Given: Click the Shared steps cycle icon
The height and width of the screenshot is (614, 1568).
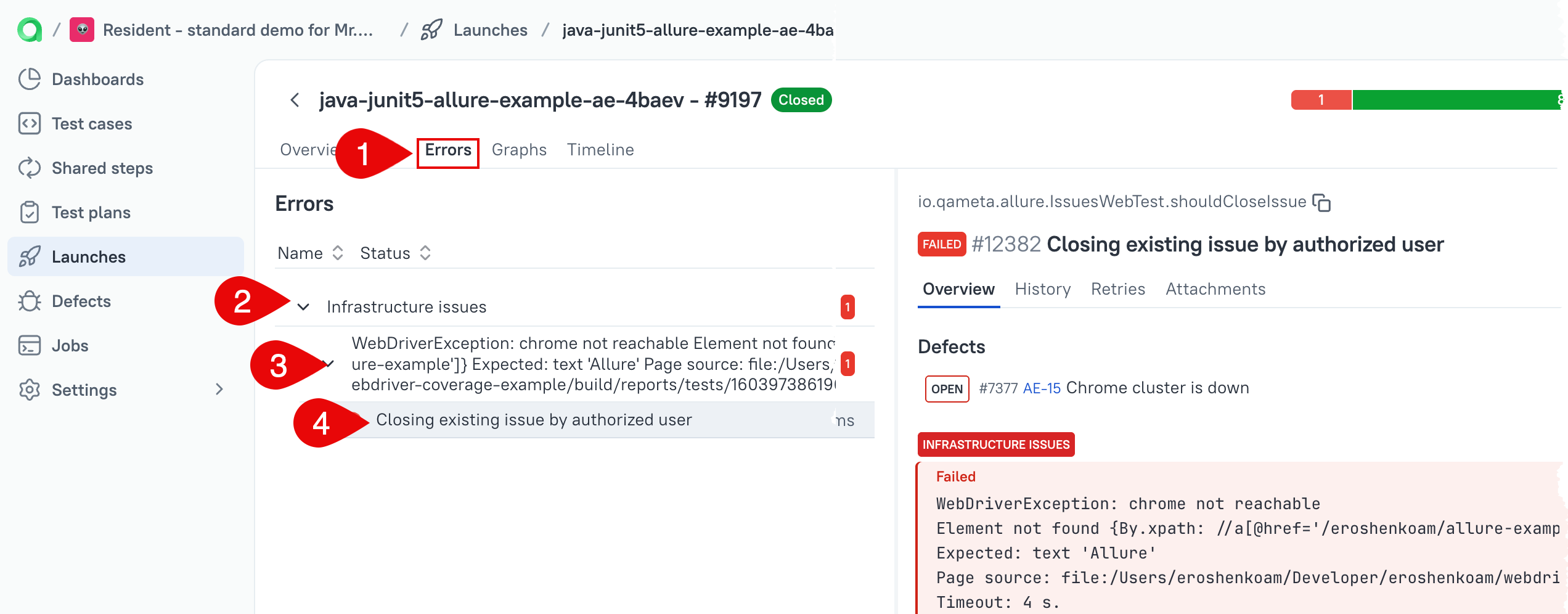Looking at the screenshot, I should coord(30,168).
